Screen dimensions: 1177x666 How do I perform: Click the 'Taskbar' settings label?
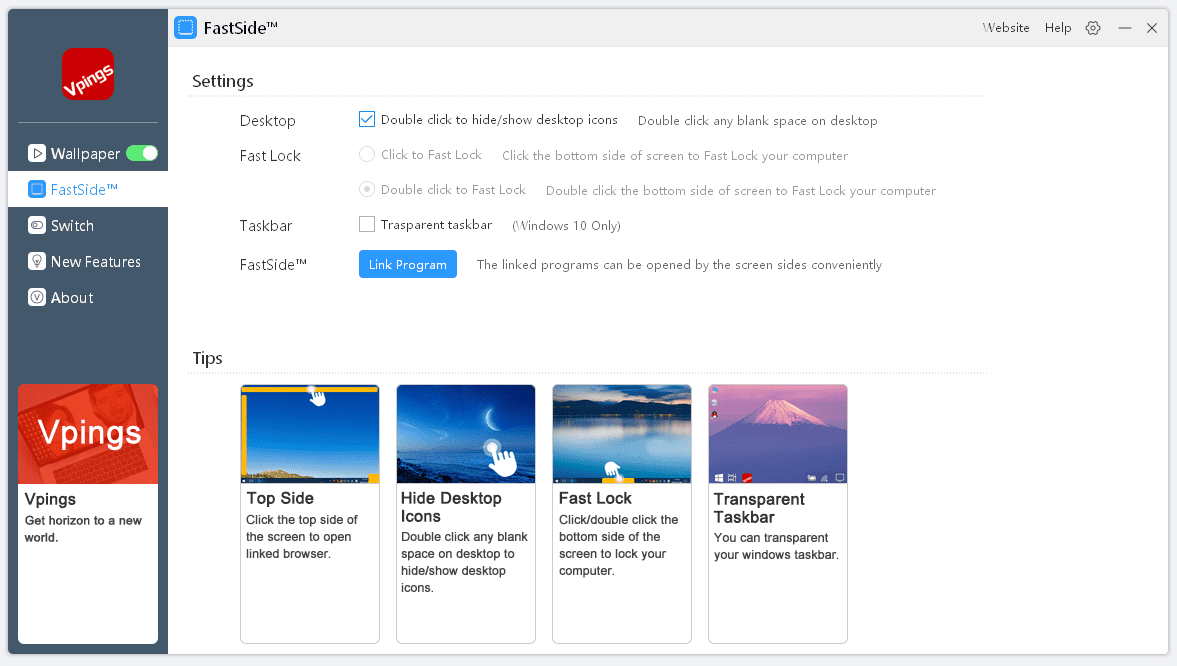click(266, 225)
